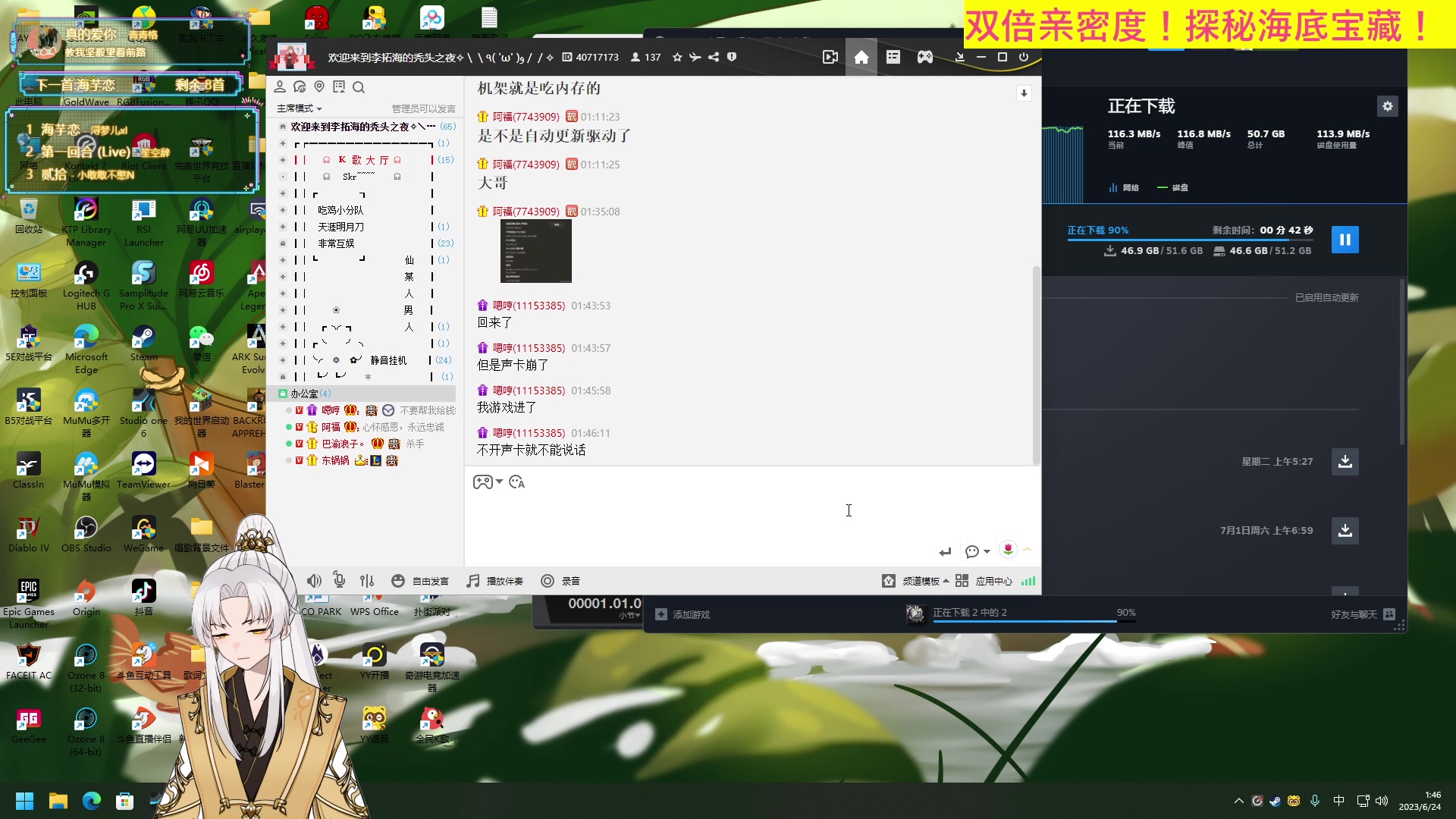Expand the gift panel caret beside the flower

click(1028, 550)
